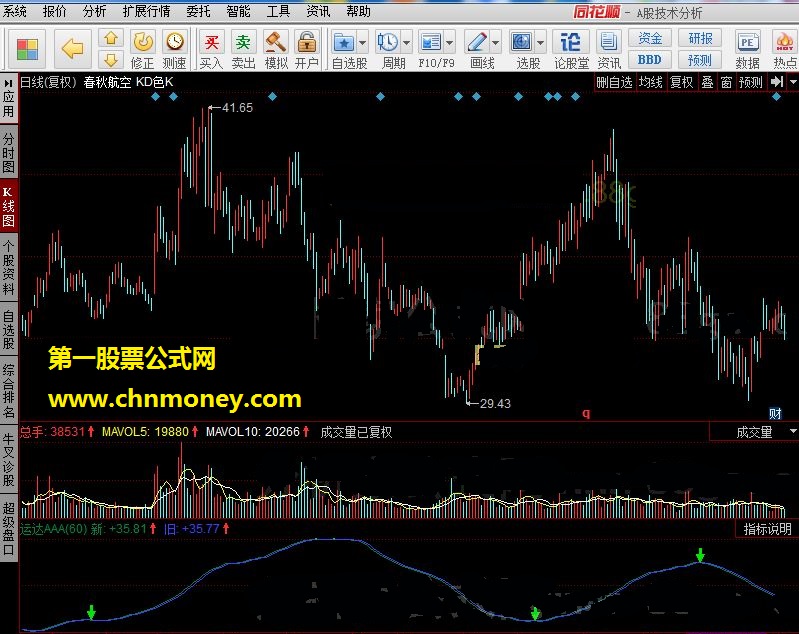
Task: Click the 财 finance marker icon
Action: (775, 413)
